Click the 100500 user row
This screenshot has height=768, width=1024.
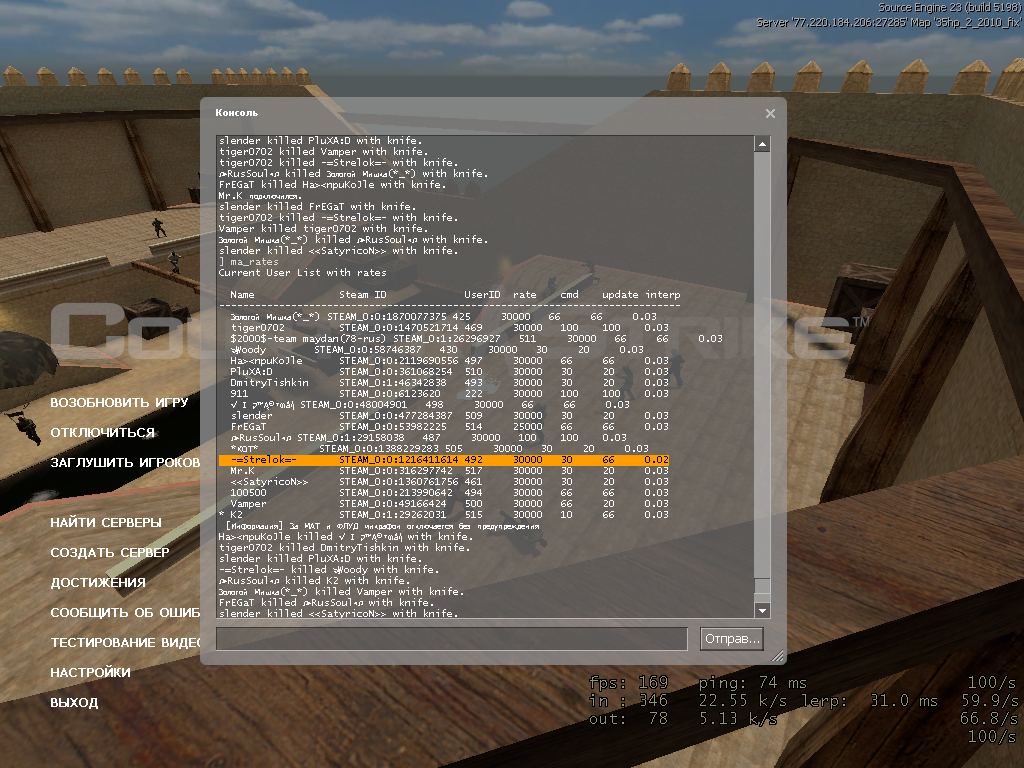(x=449, y=493)
